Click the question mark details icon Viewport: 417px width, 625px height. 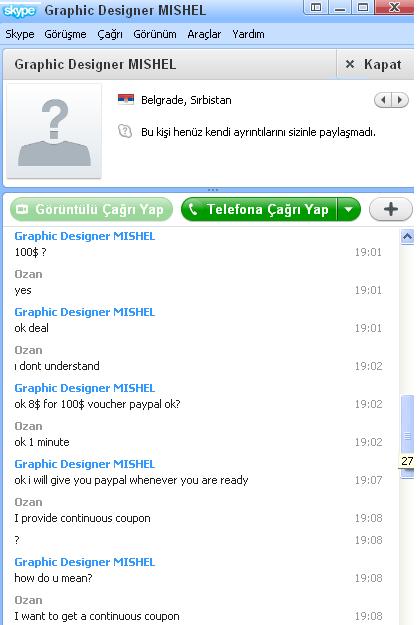125,131
